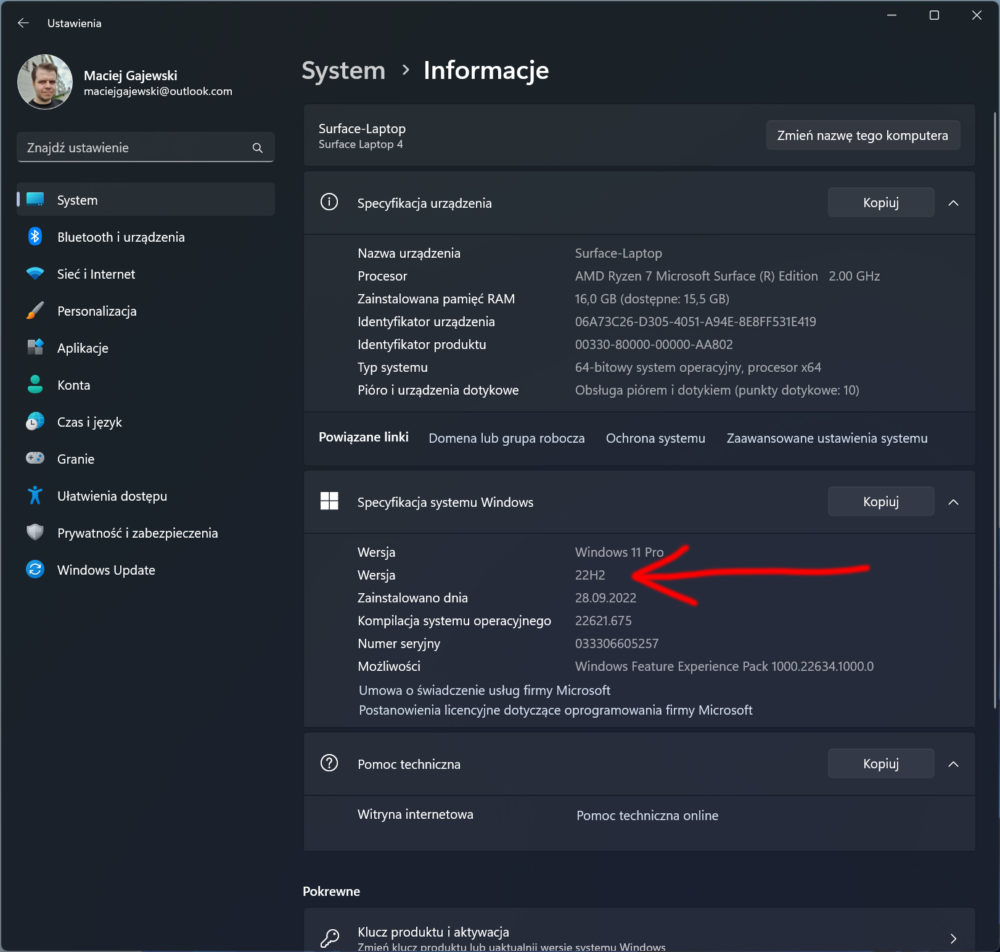Collapse the Specyfikacja urządzenia section

pos(953,203)
